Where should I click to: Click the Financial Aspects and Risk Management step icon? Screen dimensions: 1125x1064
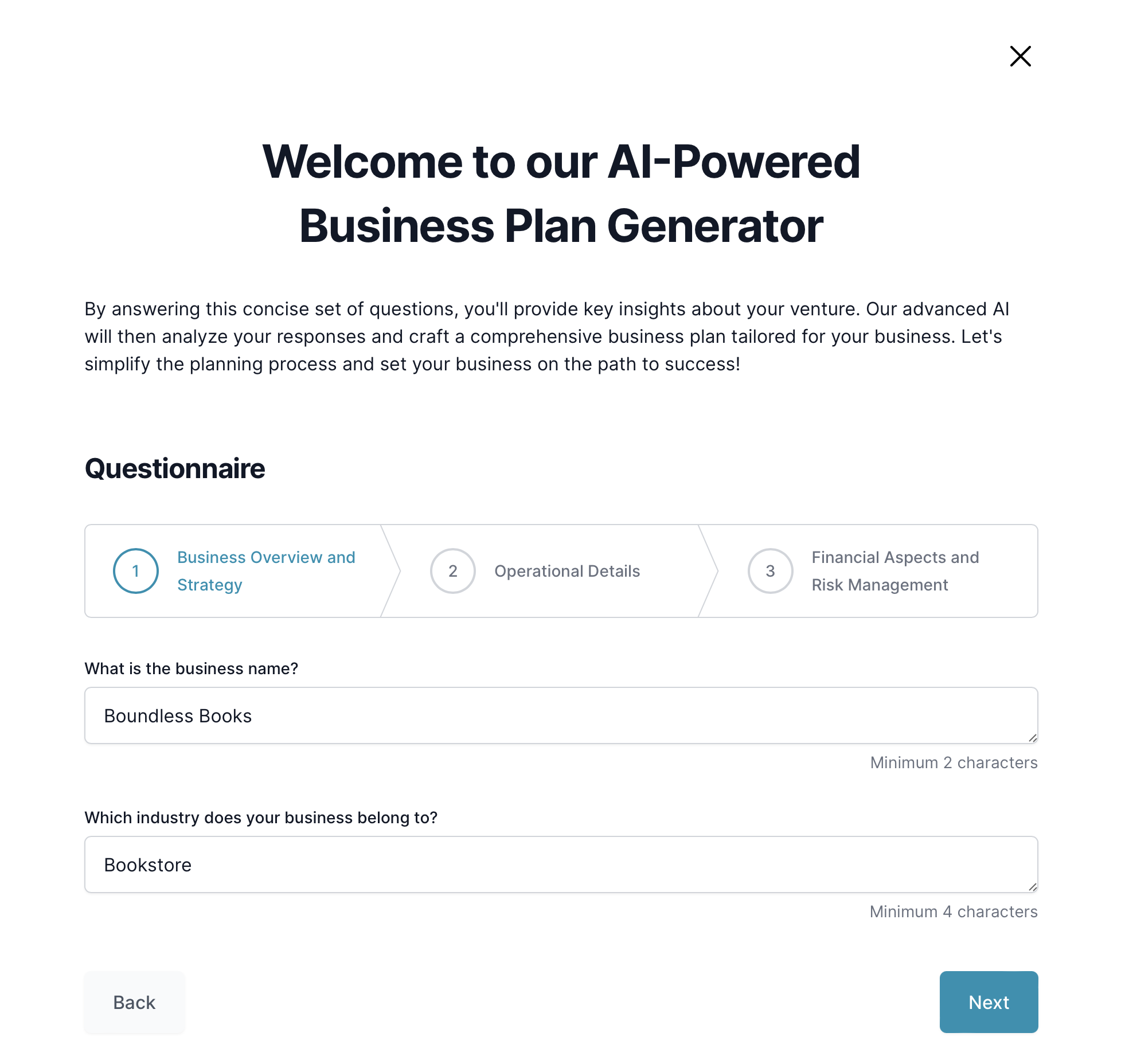[x=770, y=571]
